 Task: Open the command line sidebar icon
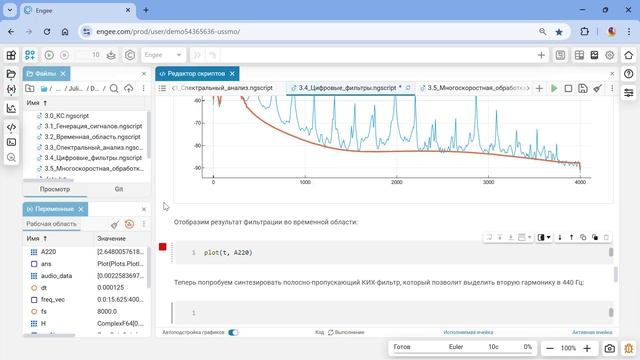pyautogui.click(x=11, y=142)
